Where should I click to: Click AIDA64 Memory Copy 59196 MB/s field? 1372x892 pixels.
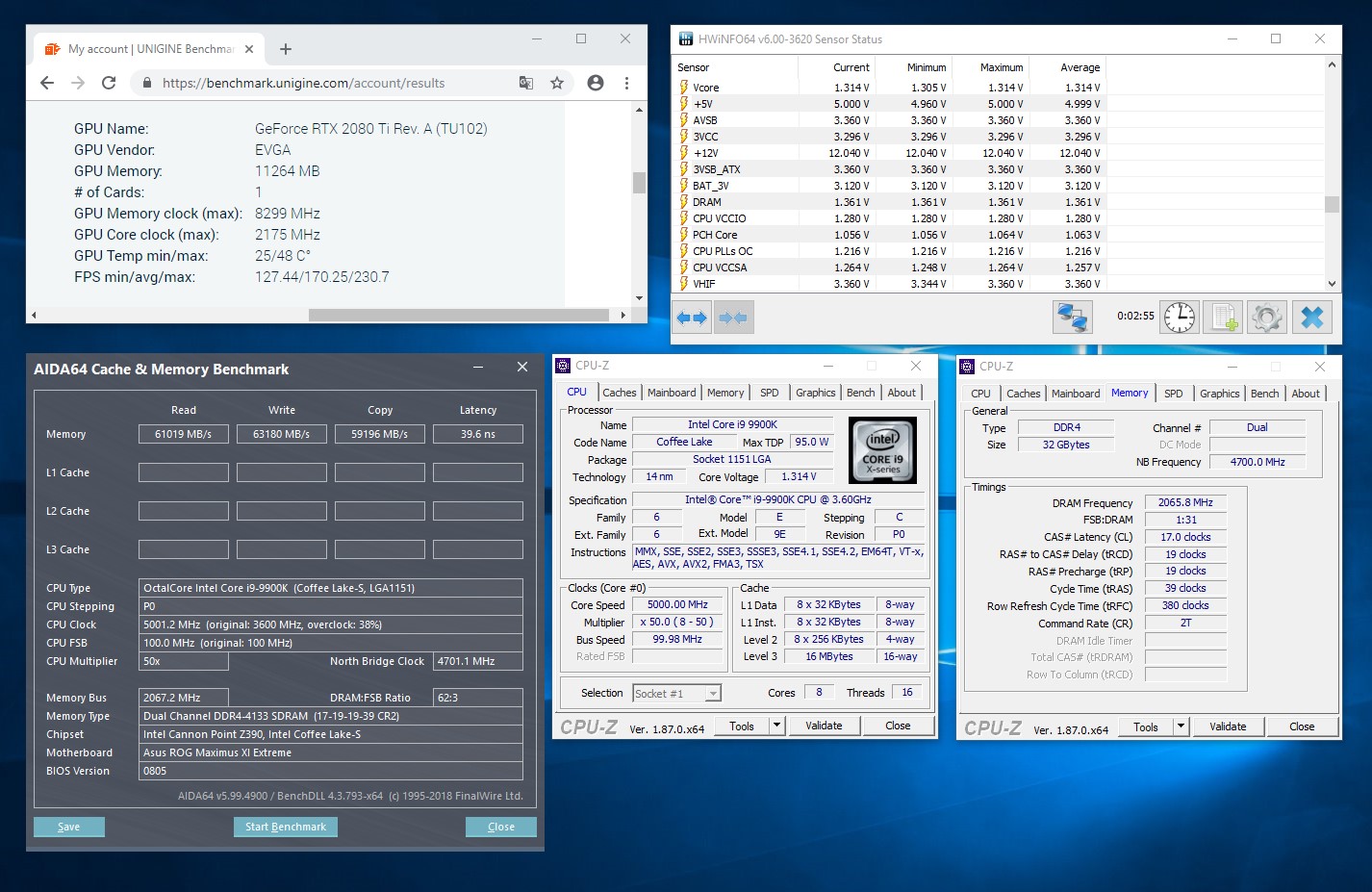tap(380, 434)
